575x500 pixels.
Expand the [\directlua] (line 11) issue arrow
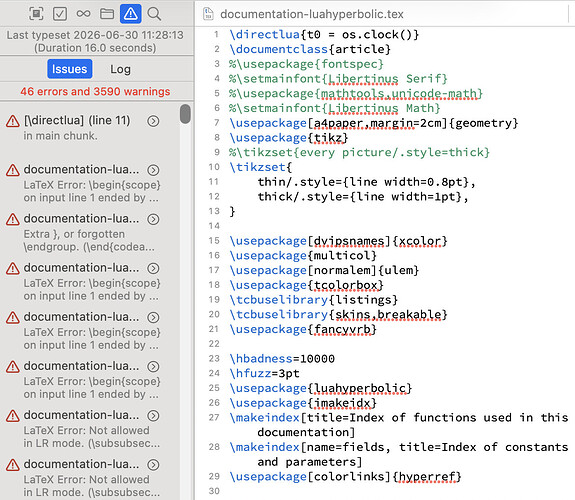coord(153,121)
